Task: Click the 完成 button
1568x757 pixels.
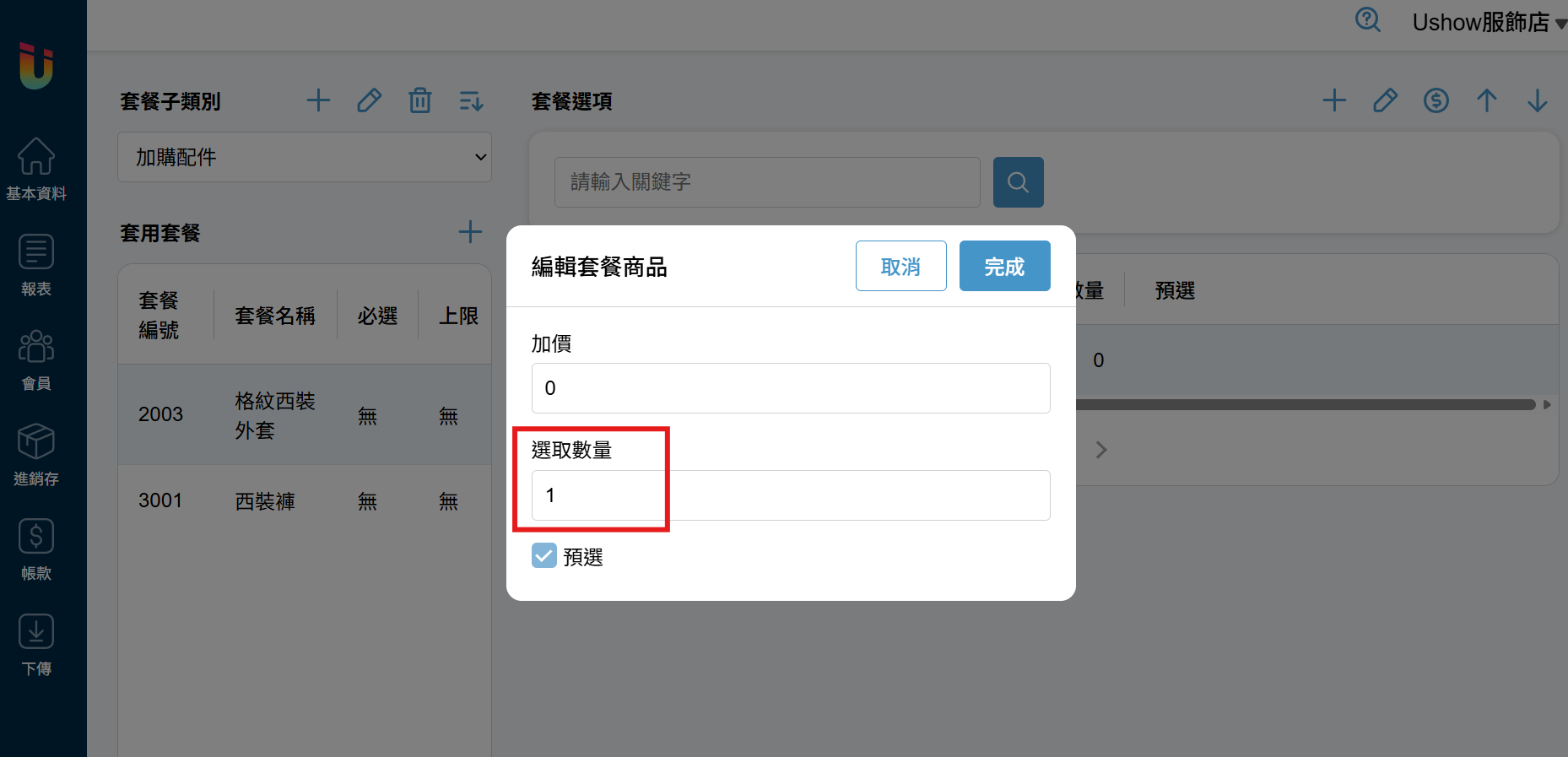Action: click(1005, 266)
